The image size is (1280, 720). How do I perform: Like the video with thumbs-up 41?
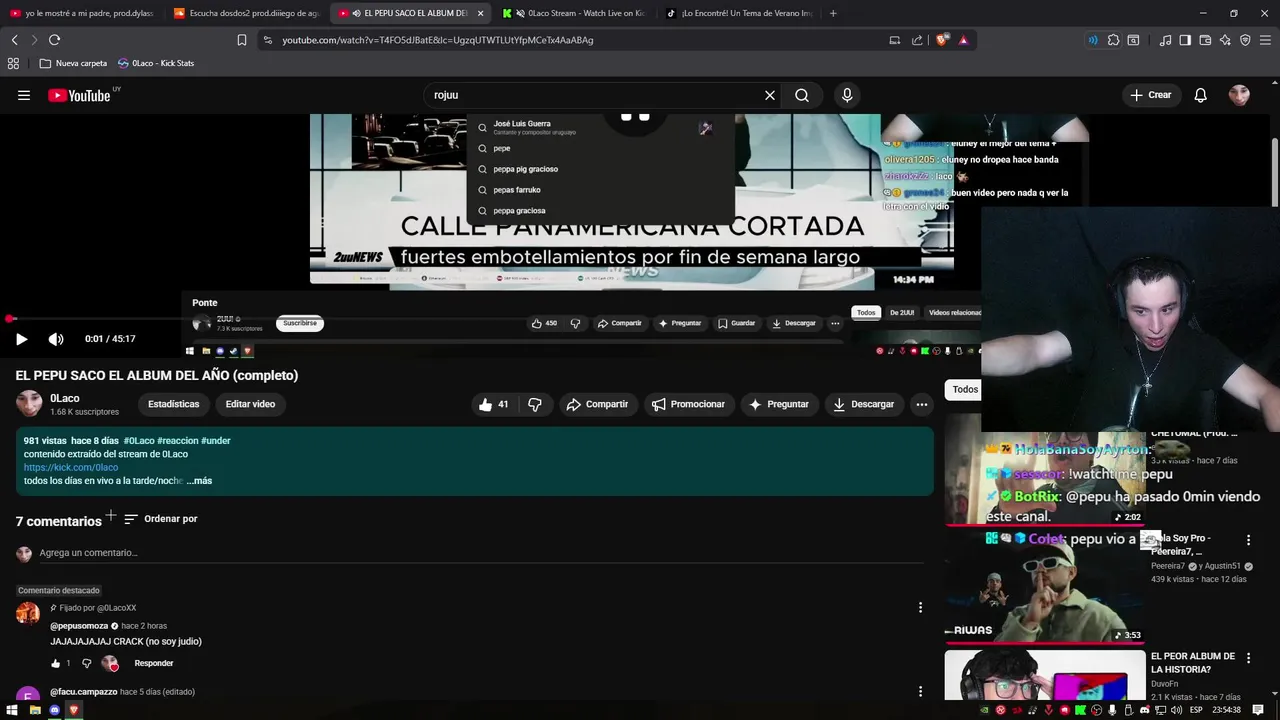494,404
